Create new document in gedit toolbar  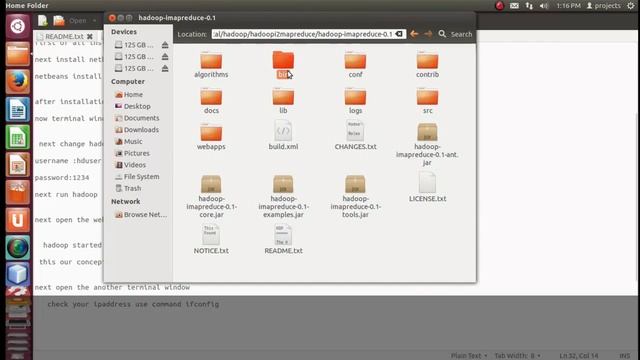click(x=42, y=20)
